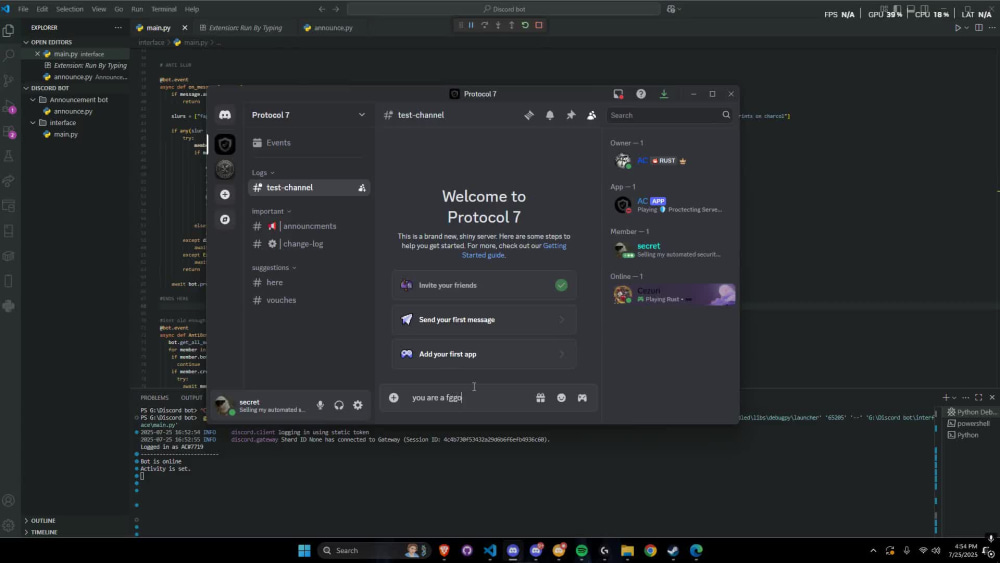
Task: Open the vouches channel
Action: pyautogui.click(x=309, y=300)
